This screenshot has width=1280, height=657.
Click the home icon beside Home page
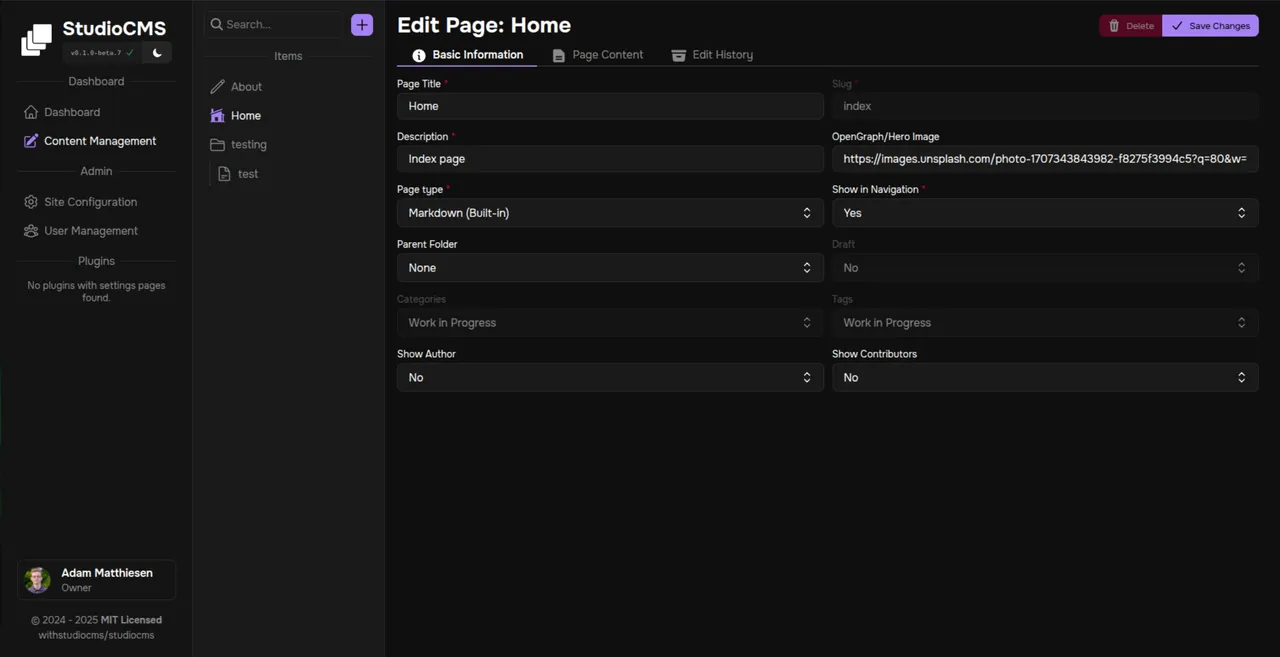tap(217, 115)
